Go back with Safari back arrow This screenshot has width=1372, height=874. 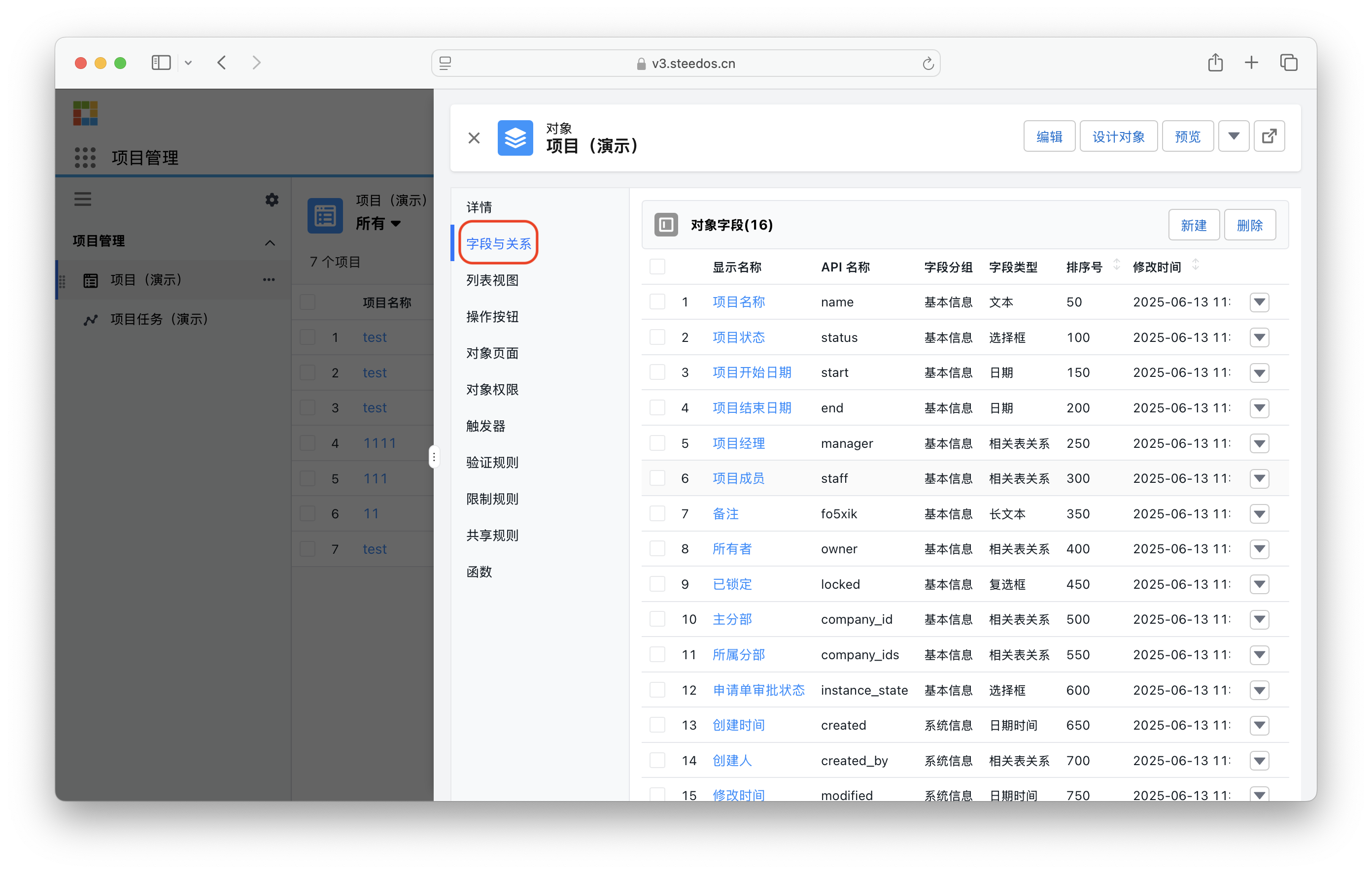222,63
